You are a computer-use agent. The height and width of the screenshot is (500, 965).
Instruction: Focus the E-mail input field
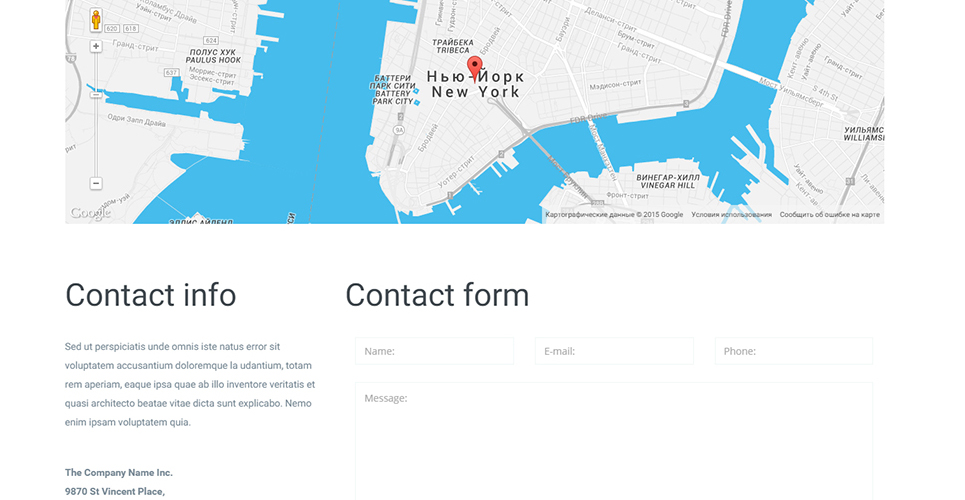[614, 351]
